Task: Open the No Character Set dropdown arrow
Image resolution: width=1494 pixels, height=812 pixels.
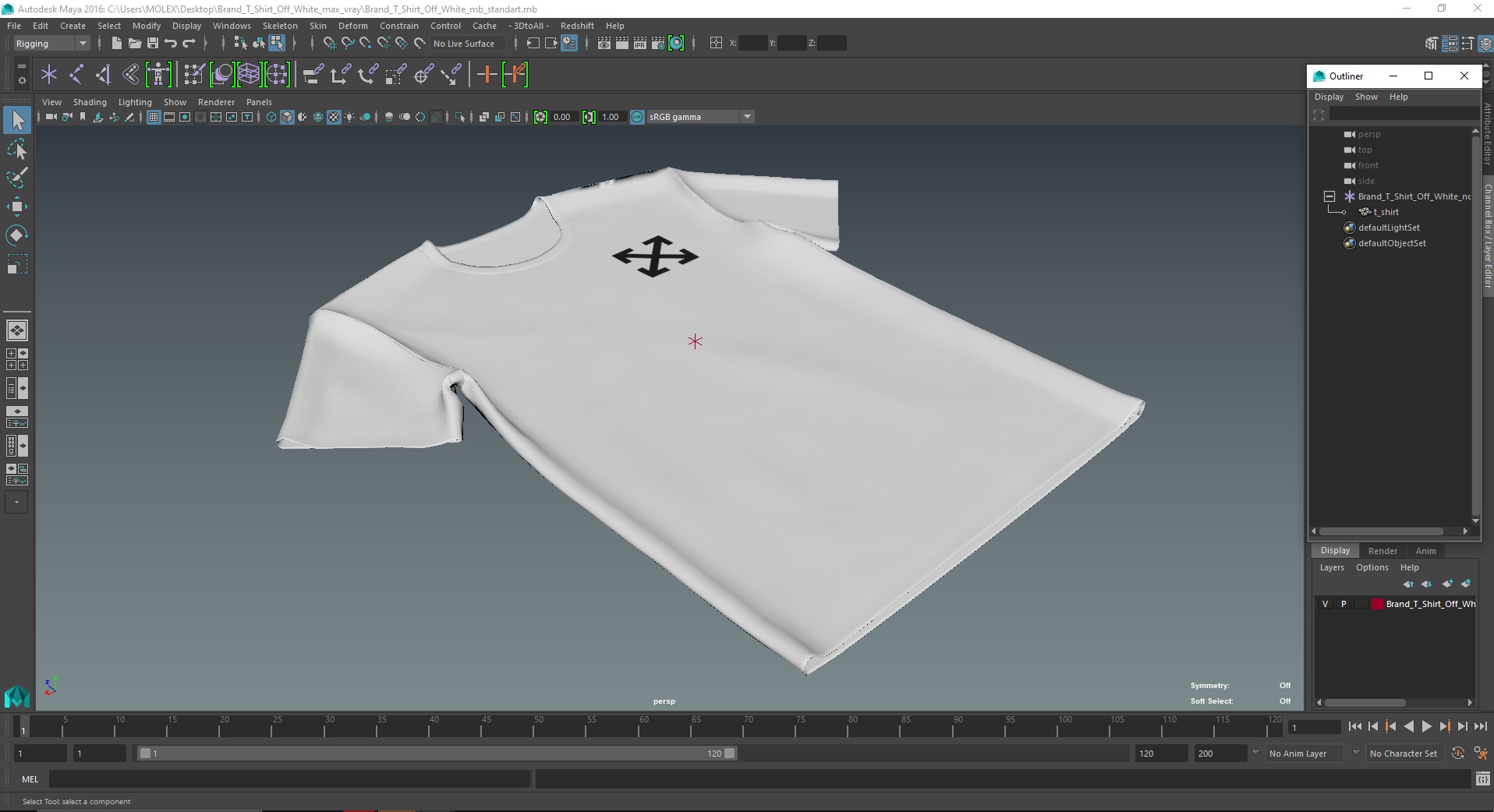Action: (1356, 753)
